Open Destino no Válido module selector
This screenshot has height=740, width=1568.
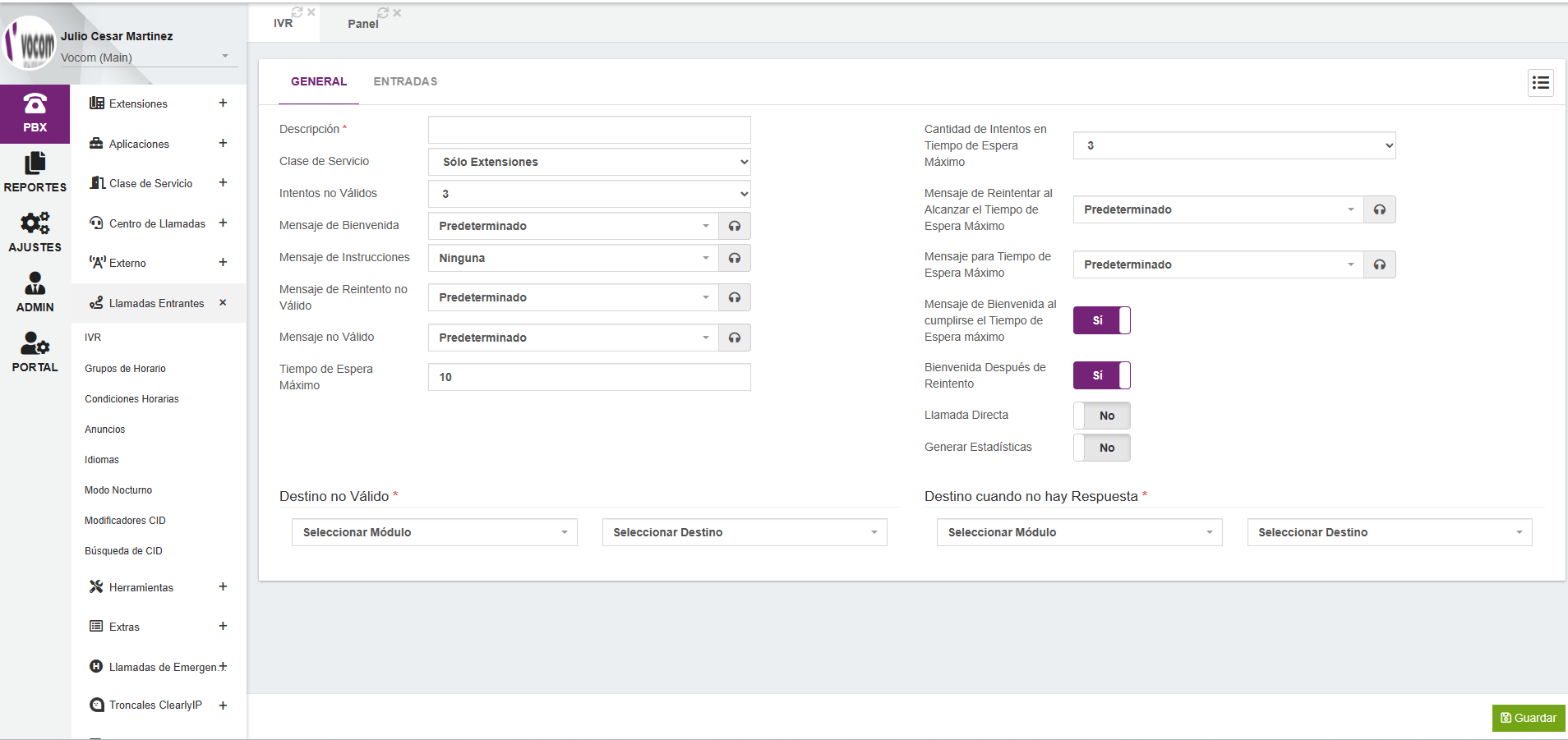pos(434,532)
